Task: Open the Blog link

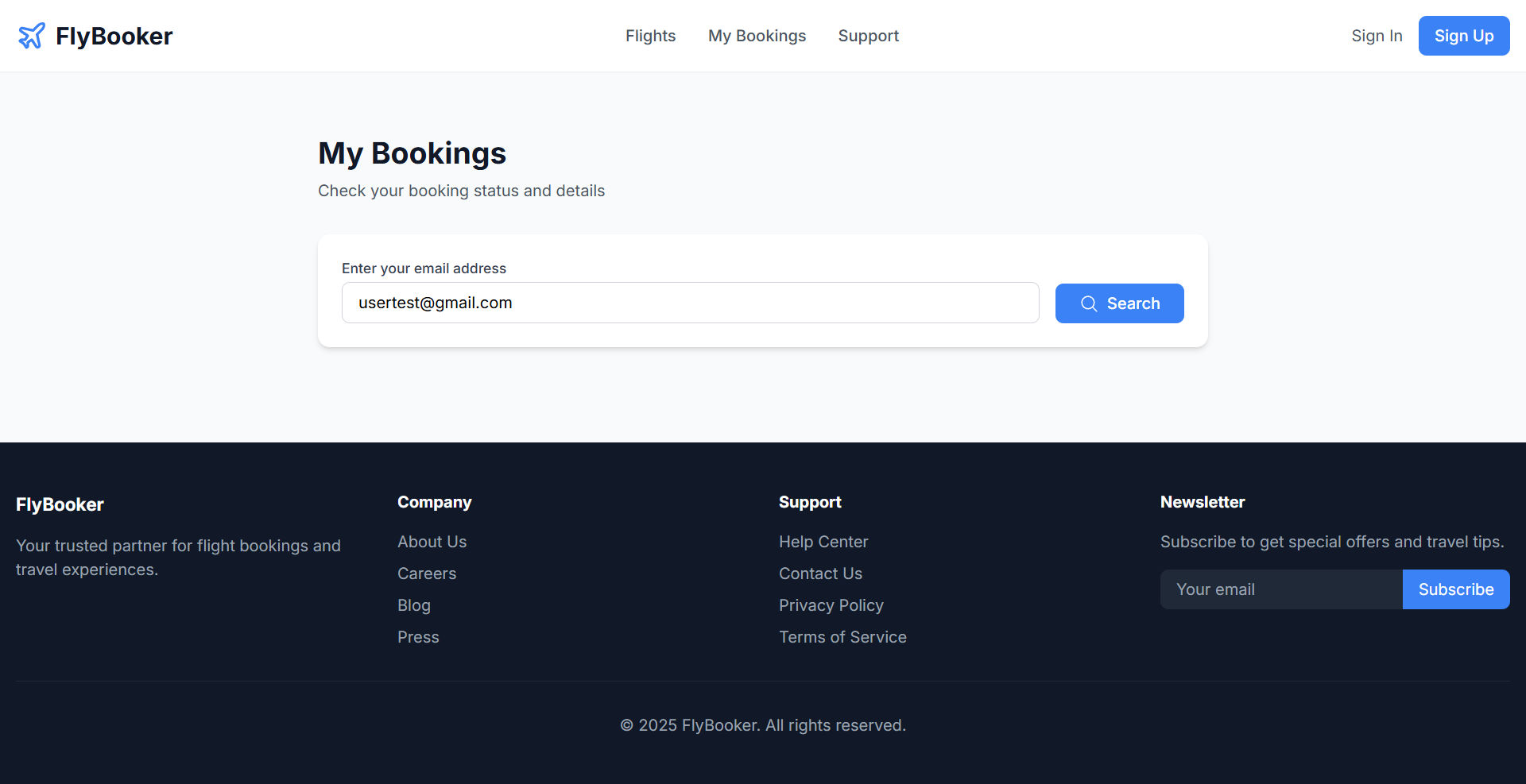Action: [x=413, y=605]
